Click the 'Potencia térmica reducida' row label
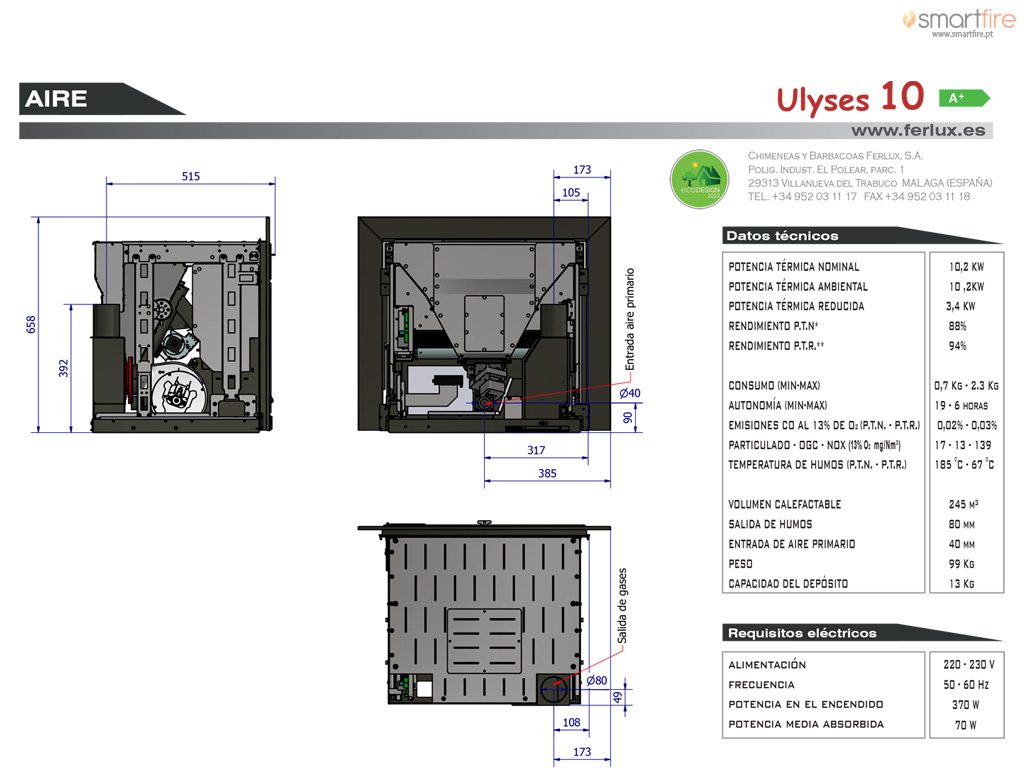The height and width of the screenshot is (768, 1024). 796,306
